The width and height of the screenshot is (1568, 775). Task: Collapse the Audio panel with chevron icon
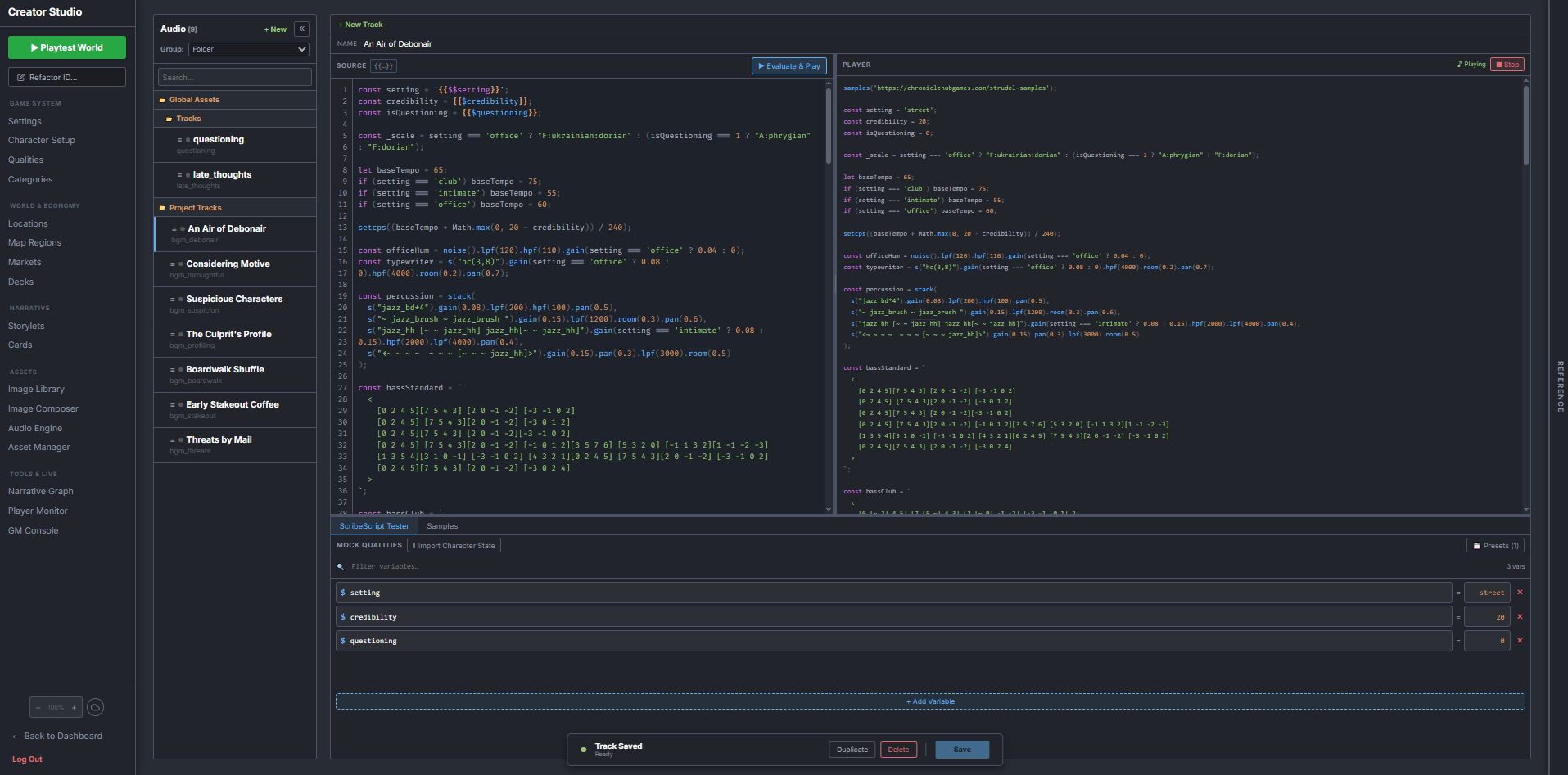(302, 29)
